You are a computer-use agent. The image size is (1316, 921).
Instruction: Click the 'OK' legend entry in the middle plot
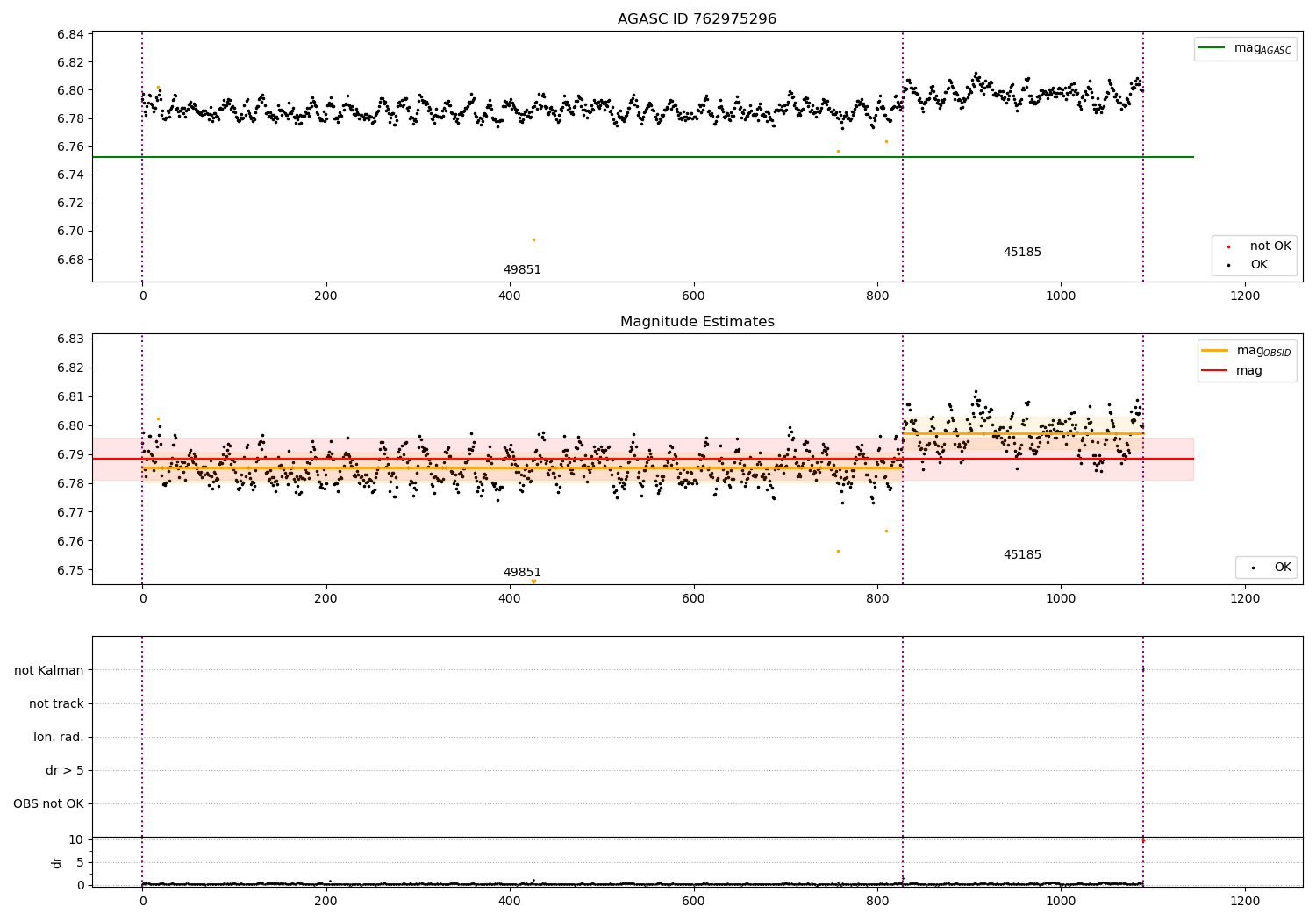1271,568
